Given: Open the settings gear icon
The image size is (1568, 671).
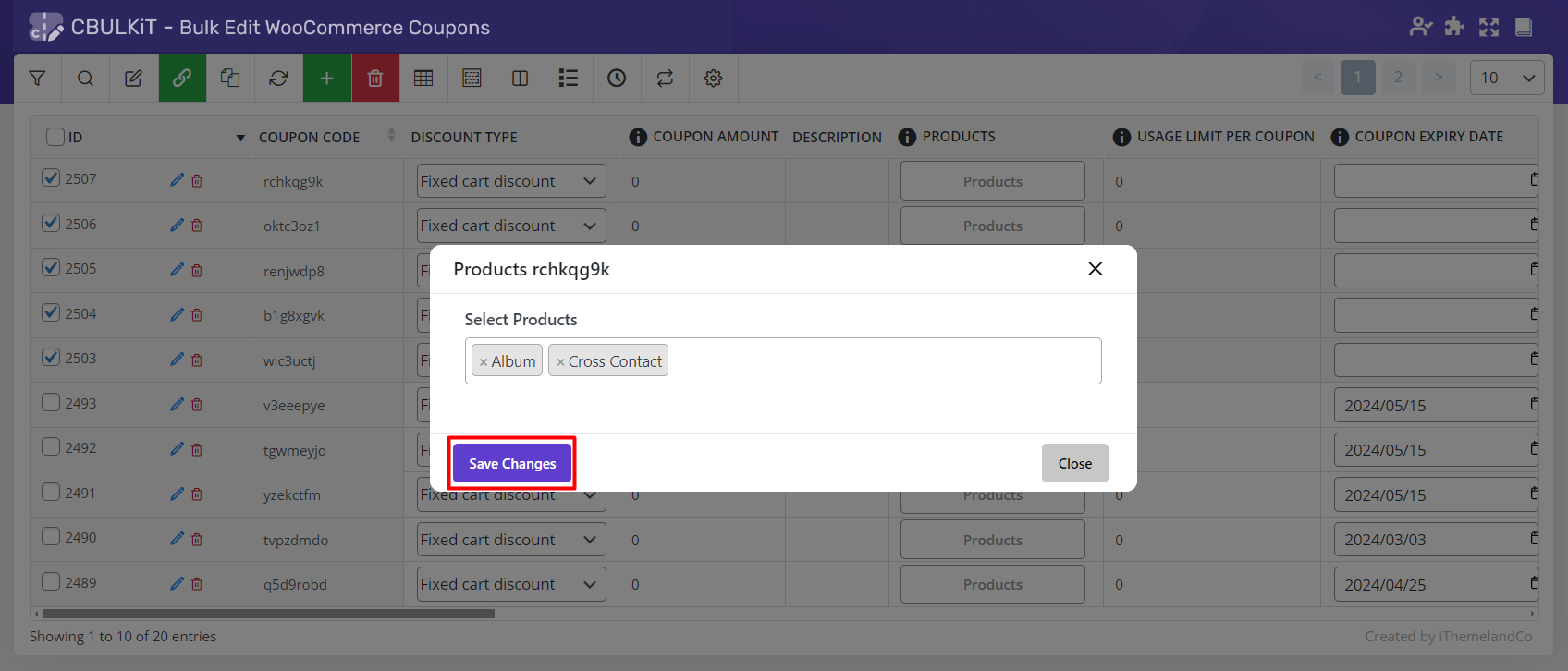Looking at the screenshot, I should 713,79.
